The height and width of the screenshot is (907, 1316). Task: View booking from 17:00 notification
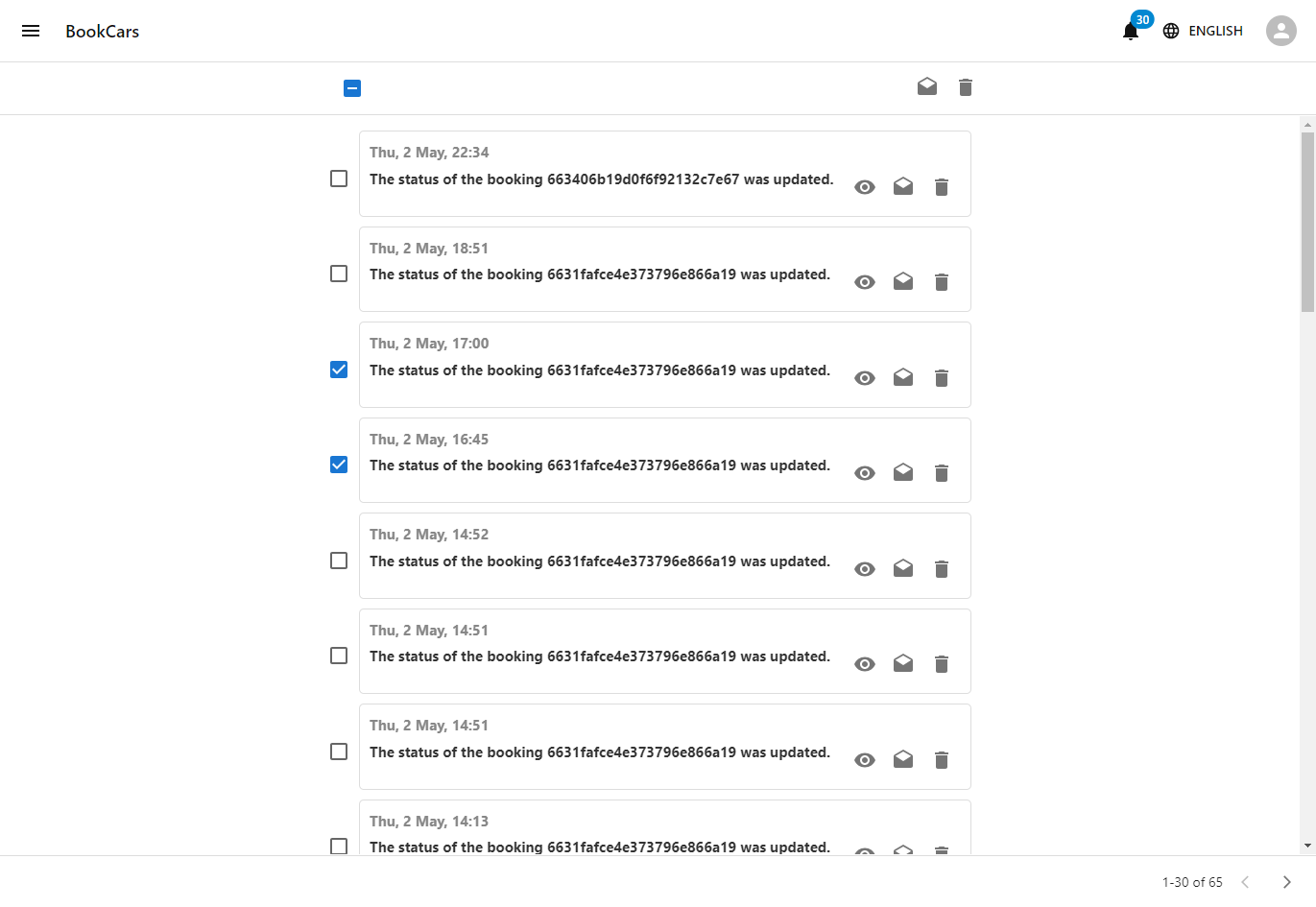[x=865, y=378]
